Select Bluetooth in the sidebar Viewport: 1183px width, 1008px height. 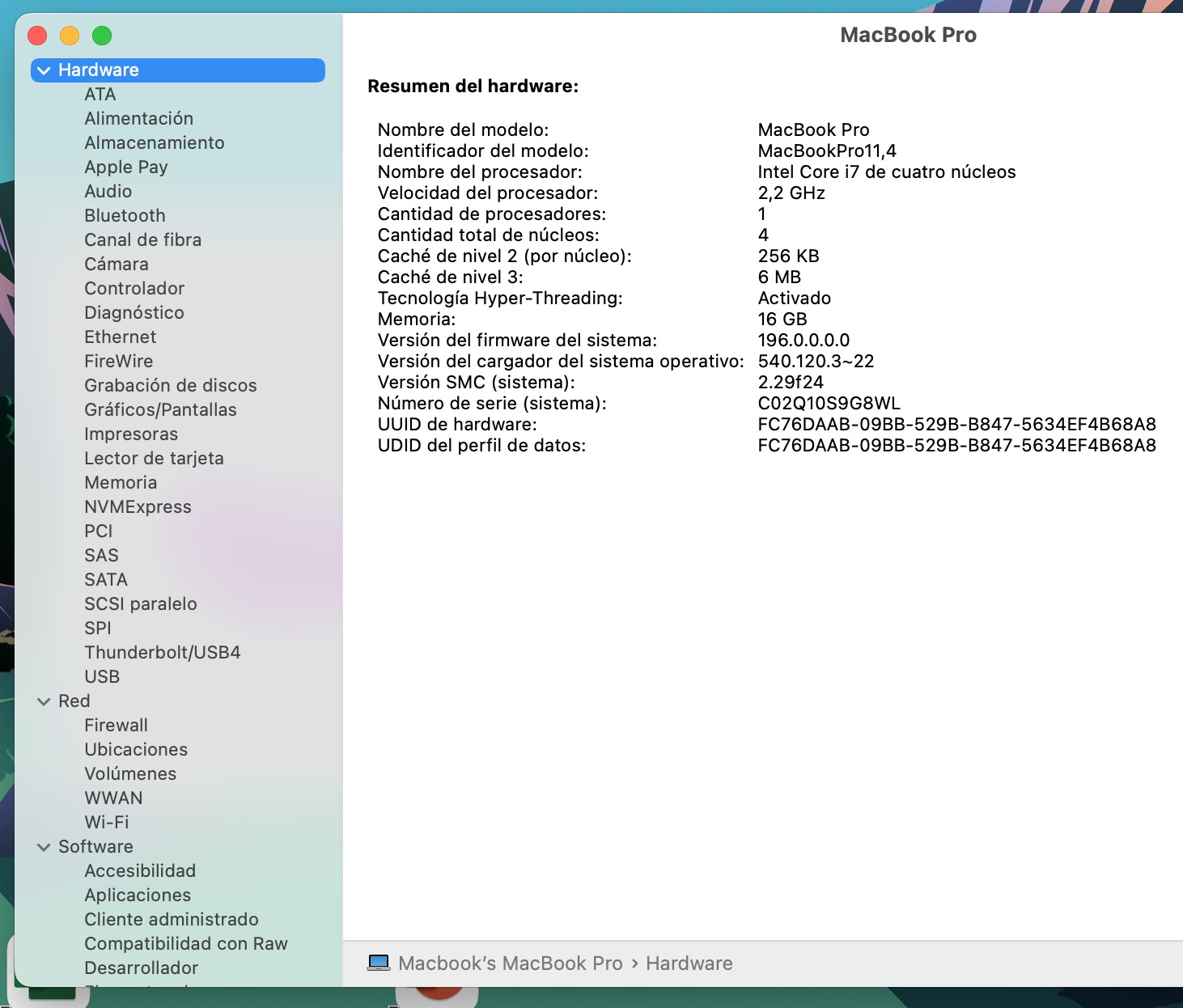(x=125, y=215)
